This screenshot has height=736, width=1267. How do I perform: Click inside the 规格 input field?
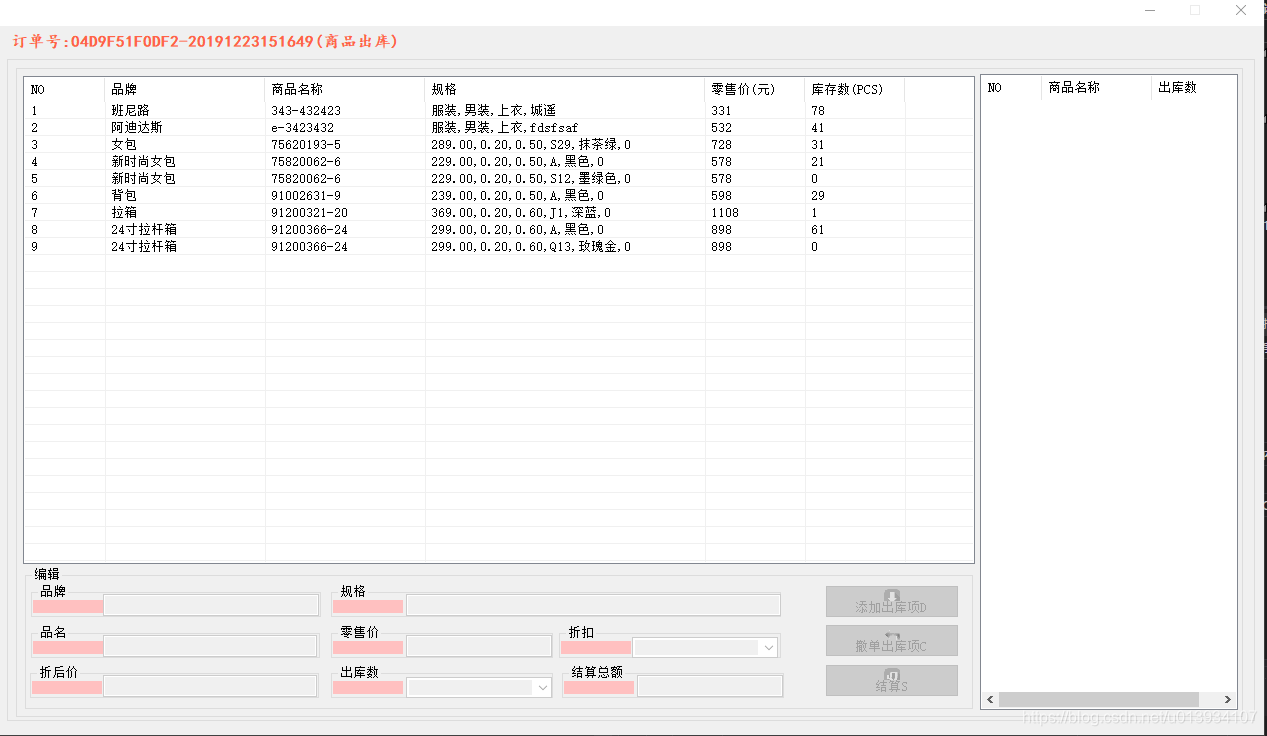coord(590,604)
